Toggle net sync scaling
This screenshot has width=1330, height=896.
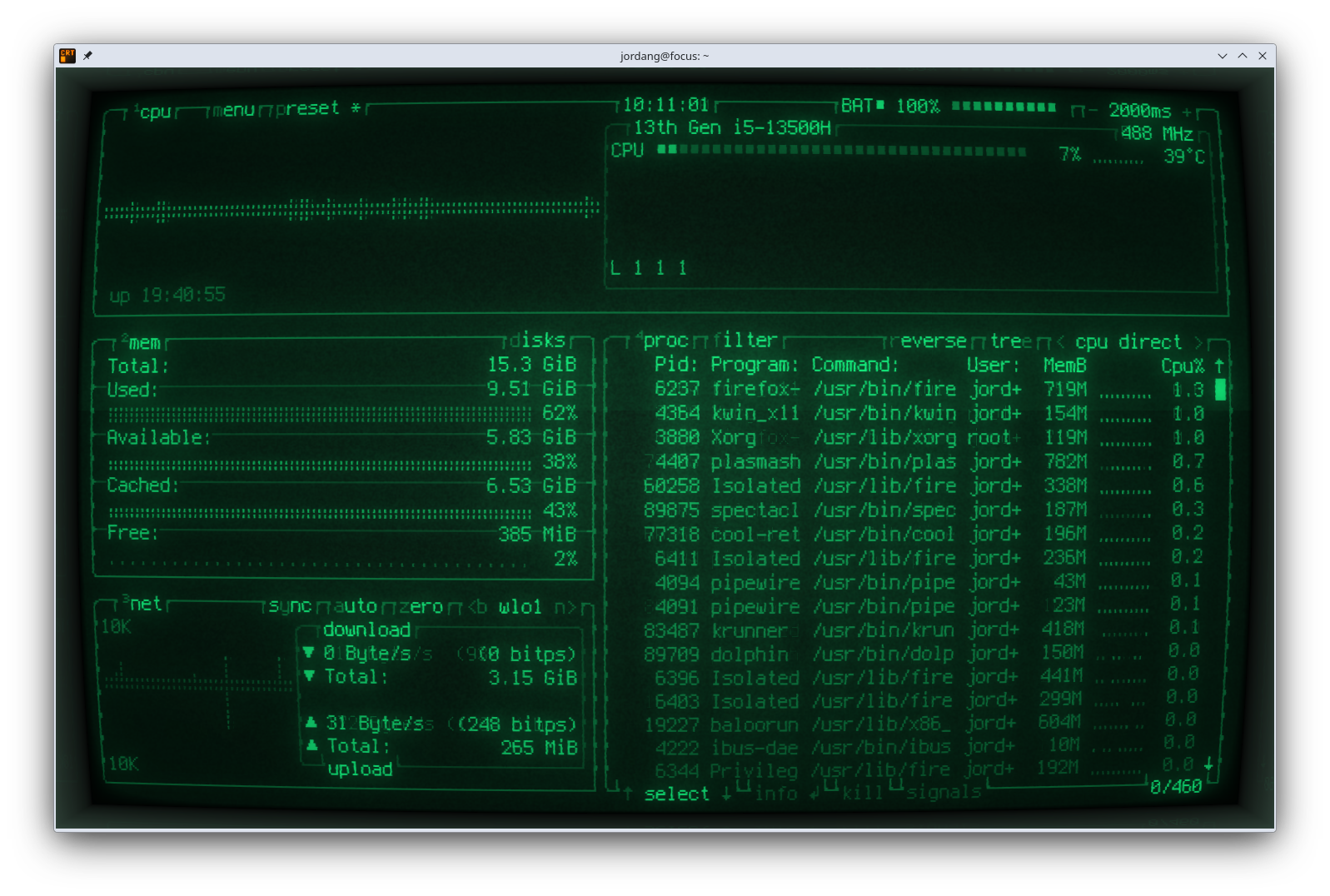click(x=289, y=605)
